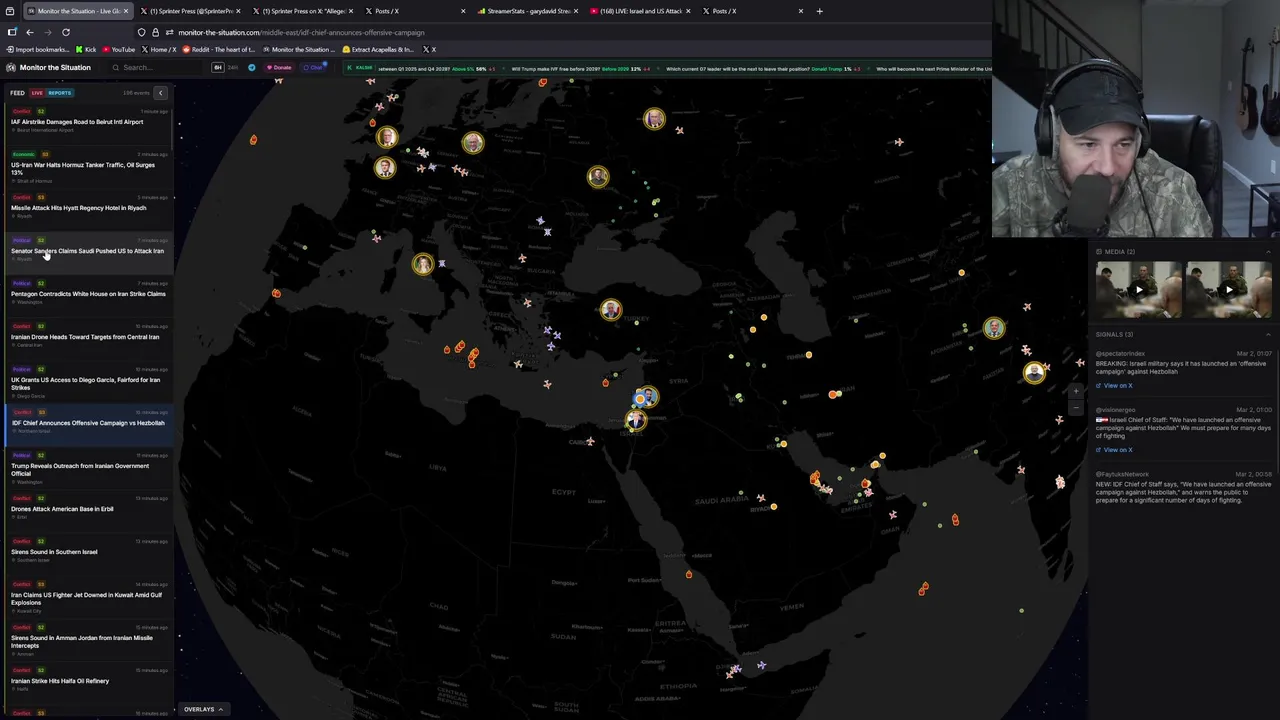Image resolution: width=1280 pixels, height=720 pixels.
Task: Collapse the MEDIA section chevron
Action: [1267, 251]
